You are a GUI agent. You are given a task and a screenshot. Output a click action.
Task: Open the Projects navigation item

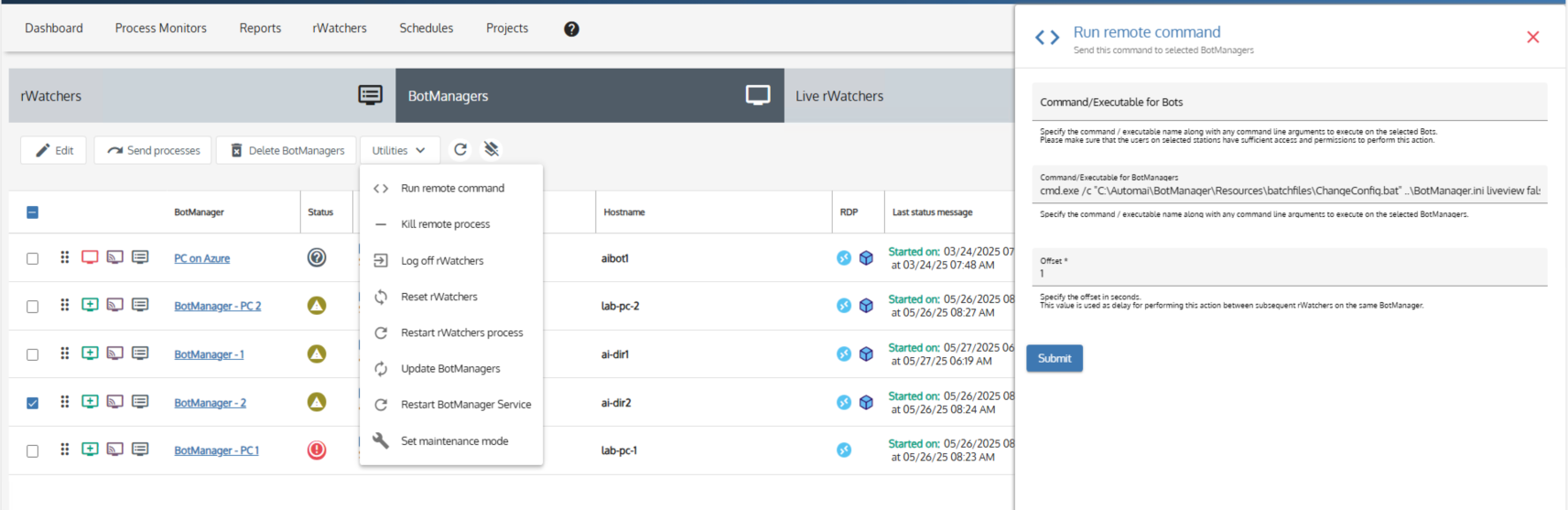tap(507, 28)
